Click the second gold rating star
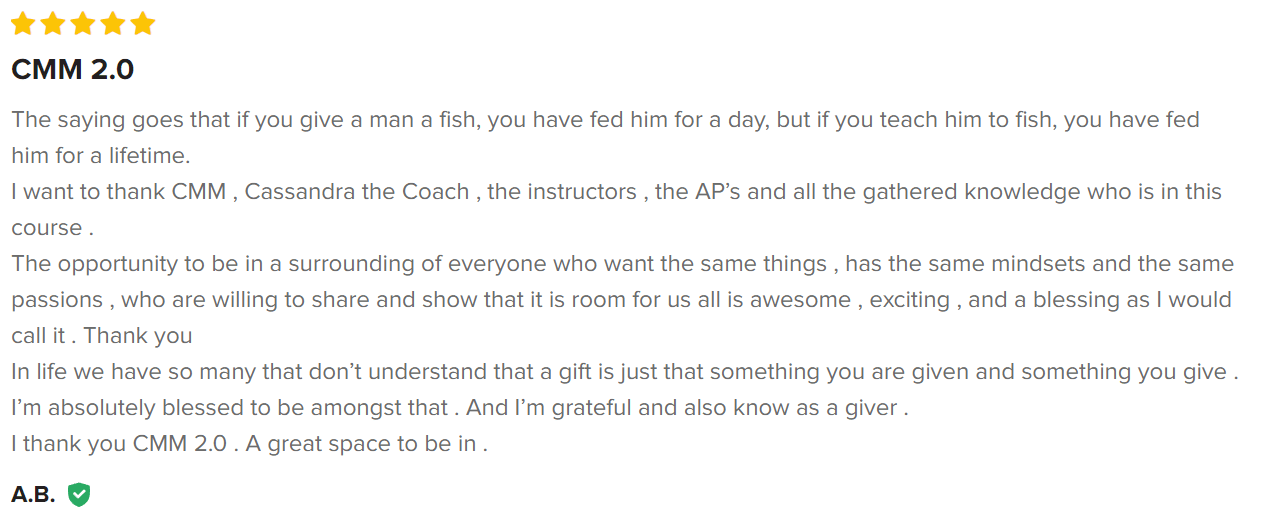The height and width of the screenshot is (521, 1274). coord(53,23)
